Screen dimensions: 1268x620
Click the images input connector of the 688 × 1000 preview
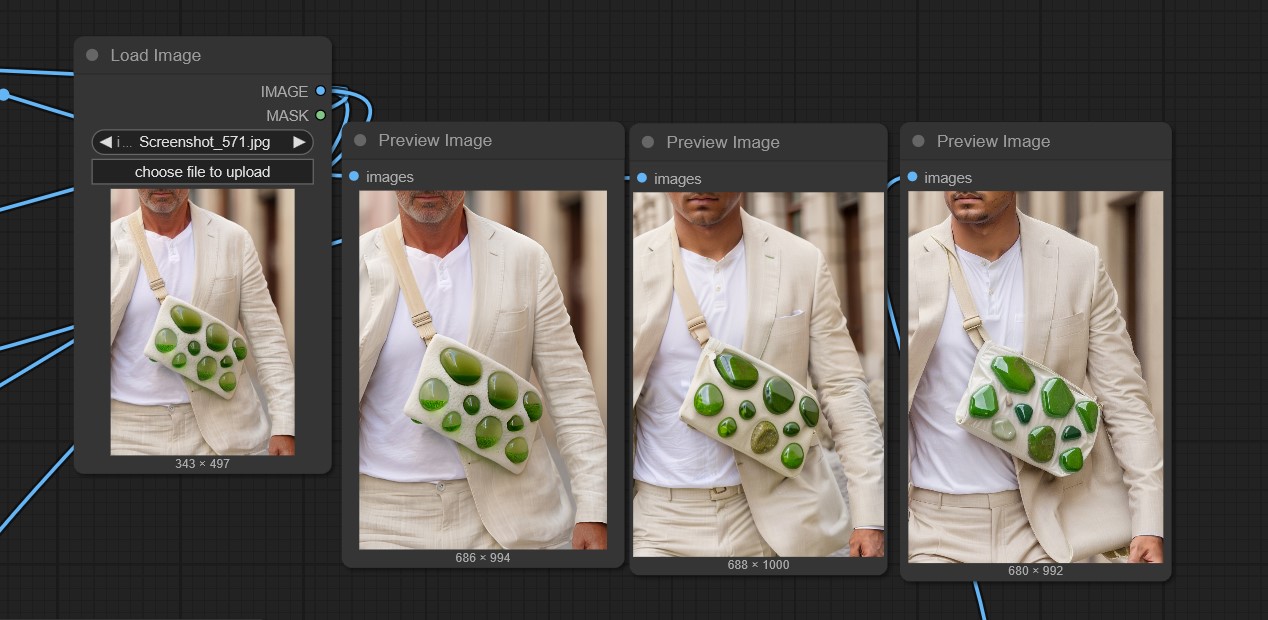click(x=642, y=178)
